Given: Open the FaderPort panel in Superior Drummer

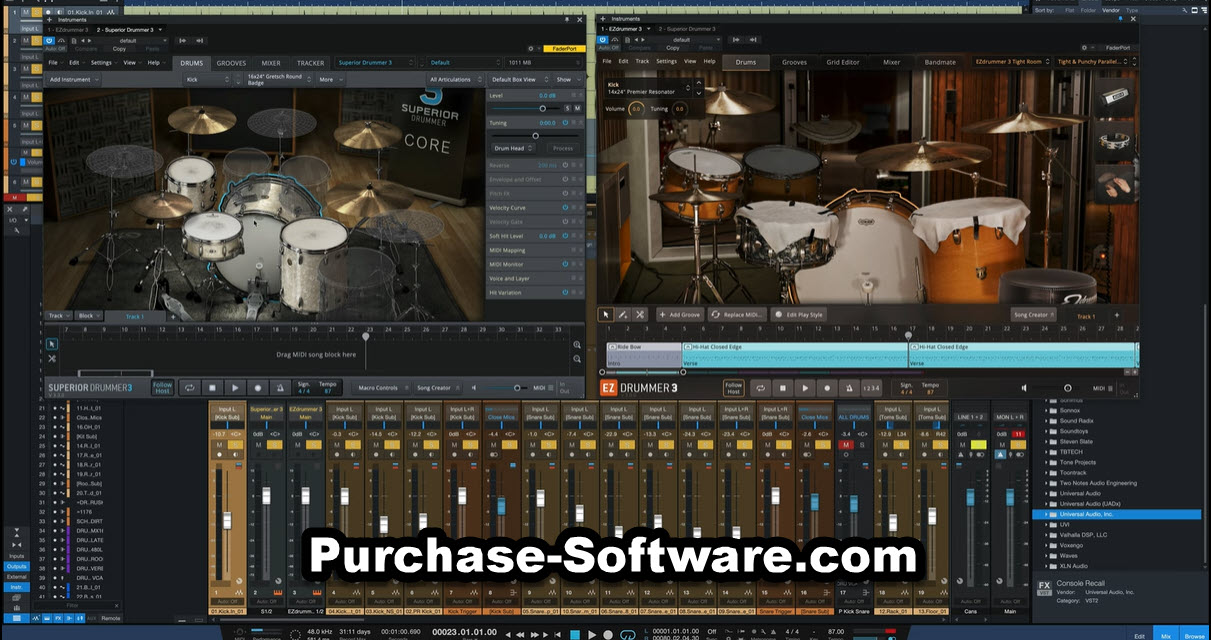Looking at the screenshot, I should pyautogui.click(x=565, y=47).
